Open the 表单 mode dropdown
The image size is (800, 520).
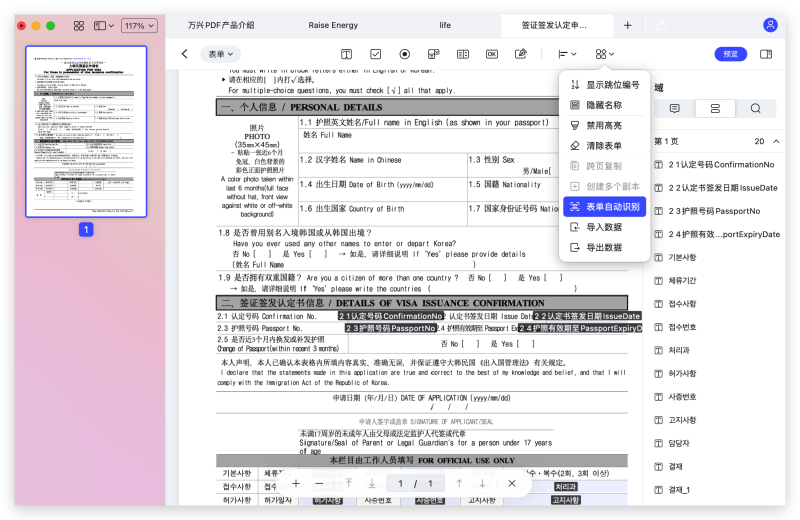[x=220, y=54]
